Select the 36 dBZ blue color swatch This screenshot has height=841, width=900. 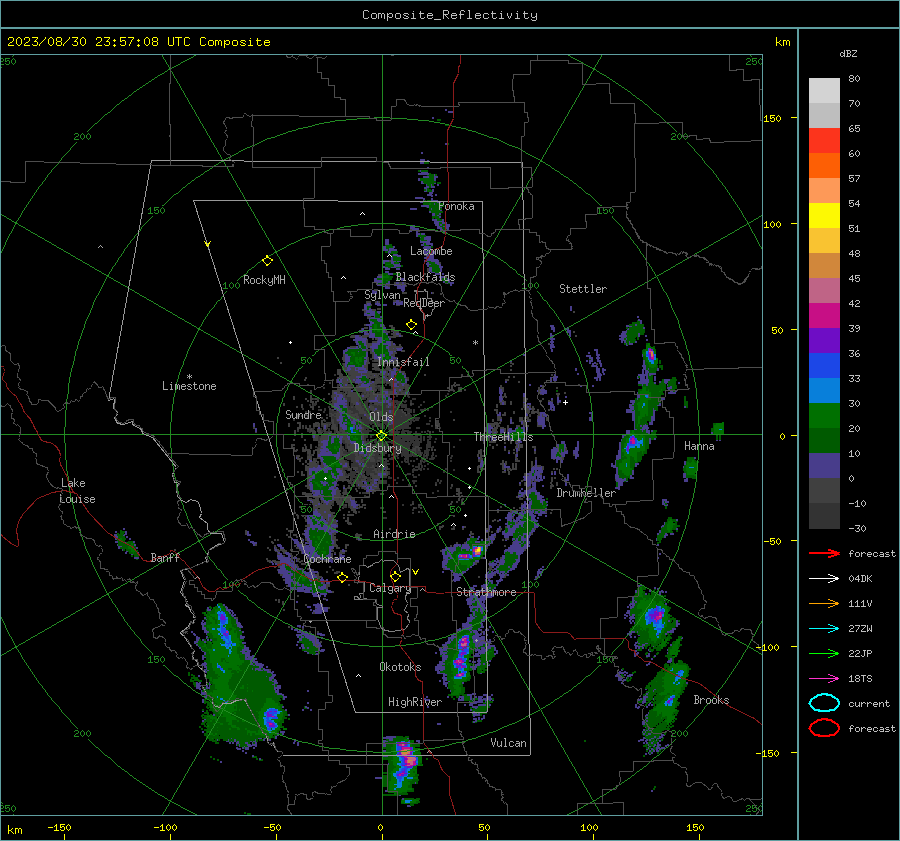tap(824, 365)
